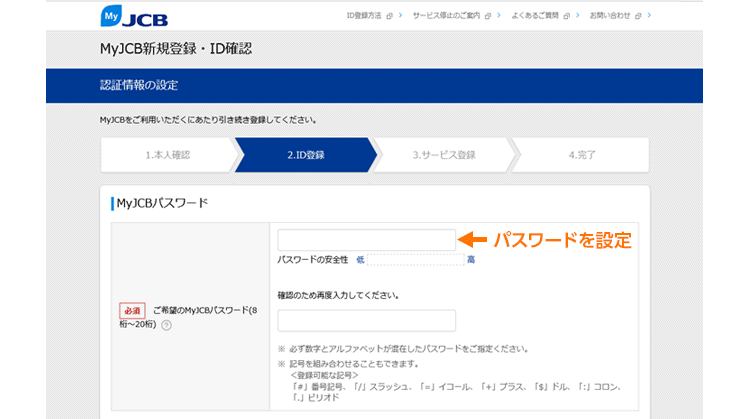Click the password strength meter bar
The width and height of the screenshot is (750, 419).
[416, 260]
